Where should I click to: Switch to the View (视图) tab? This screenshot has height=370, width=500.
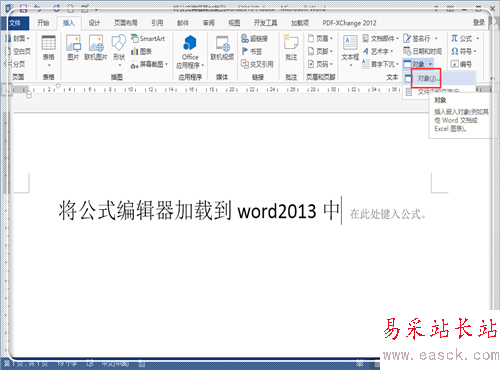(x=234, y=23)
